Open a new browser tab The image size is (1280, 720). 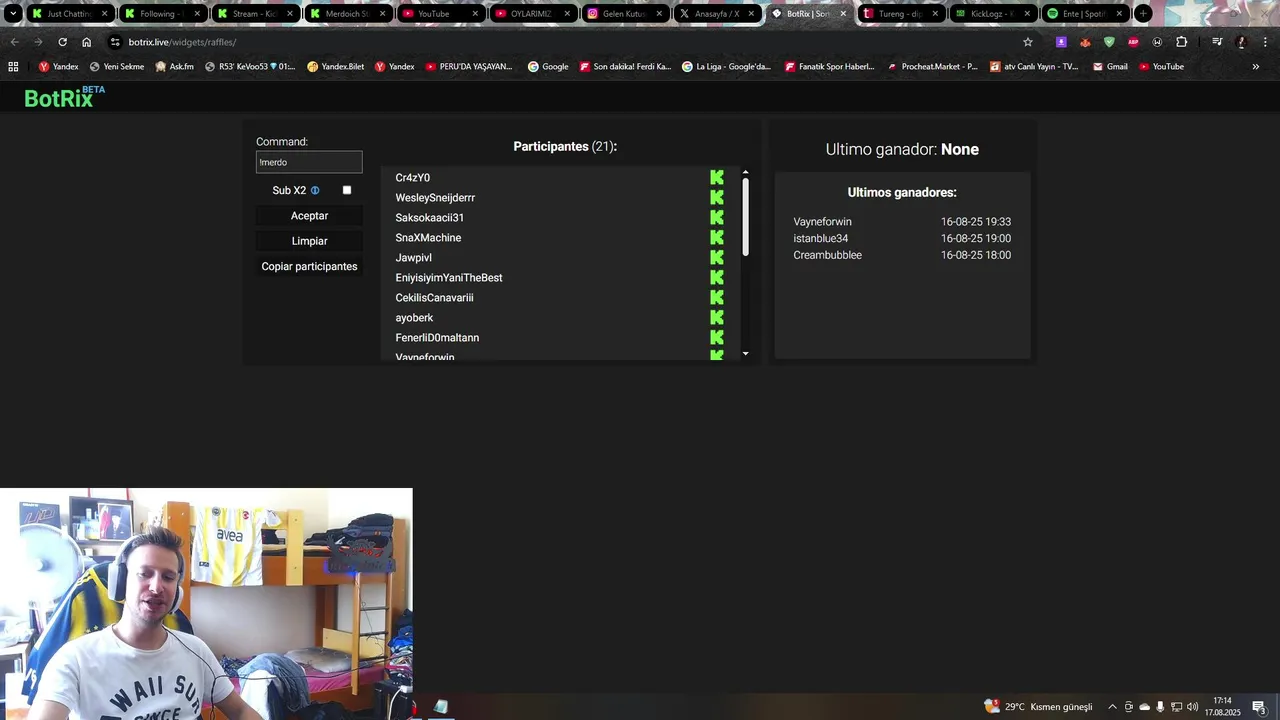[1143, 14]
